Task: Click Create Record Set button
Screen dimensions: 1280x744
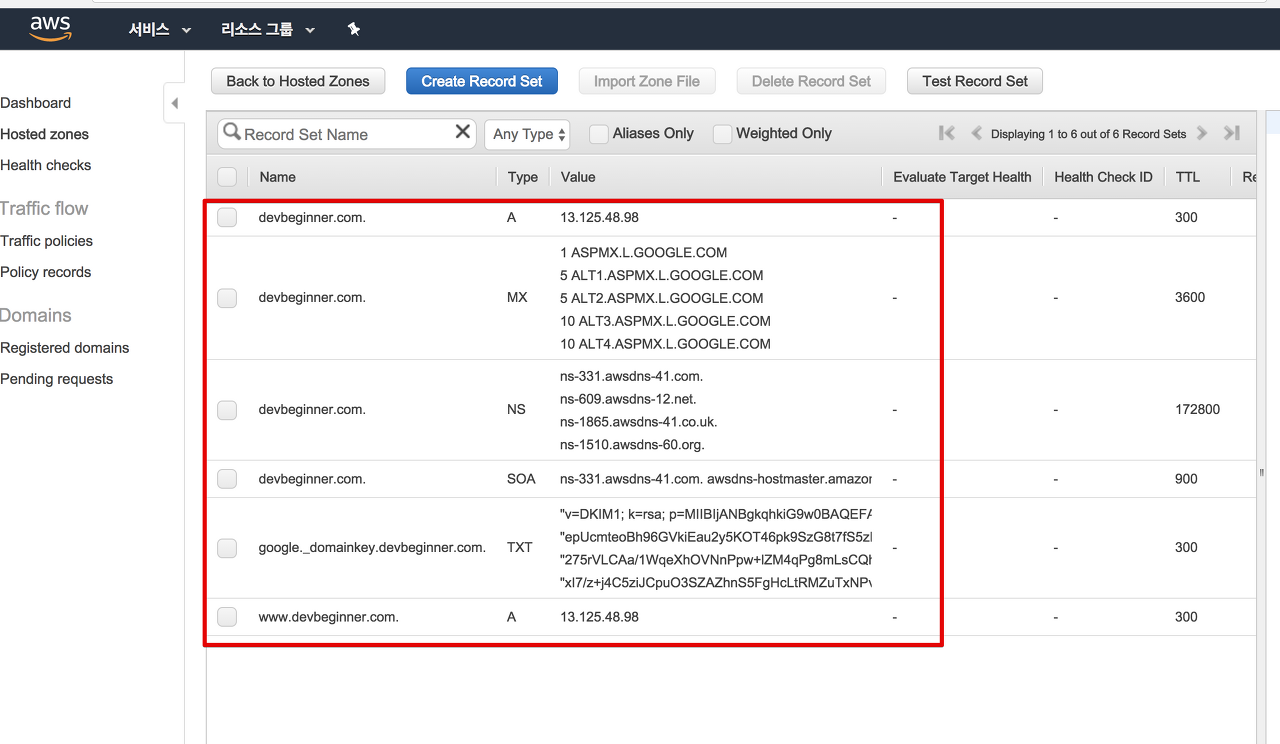Action: [x=482, y=81]
